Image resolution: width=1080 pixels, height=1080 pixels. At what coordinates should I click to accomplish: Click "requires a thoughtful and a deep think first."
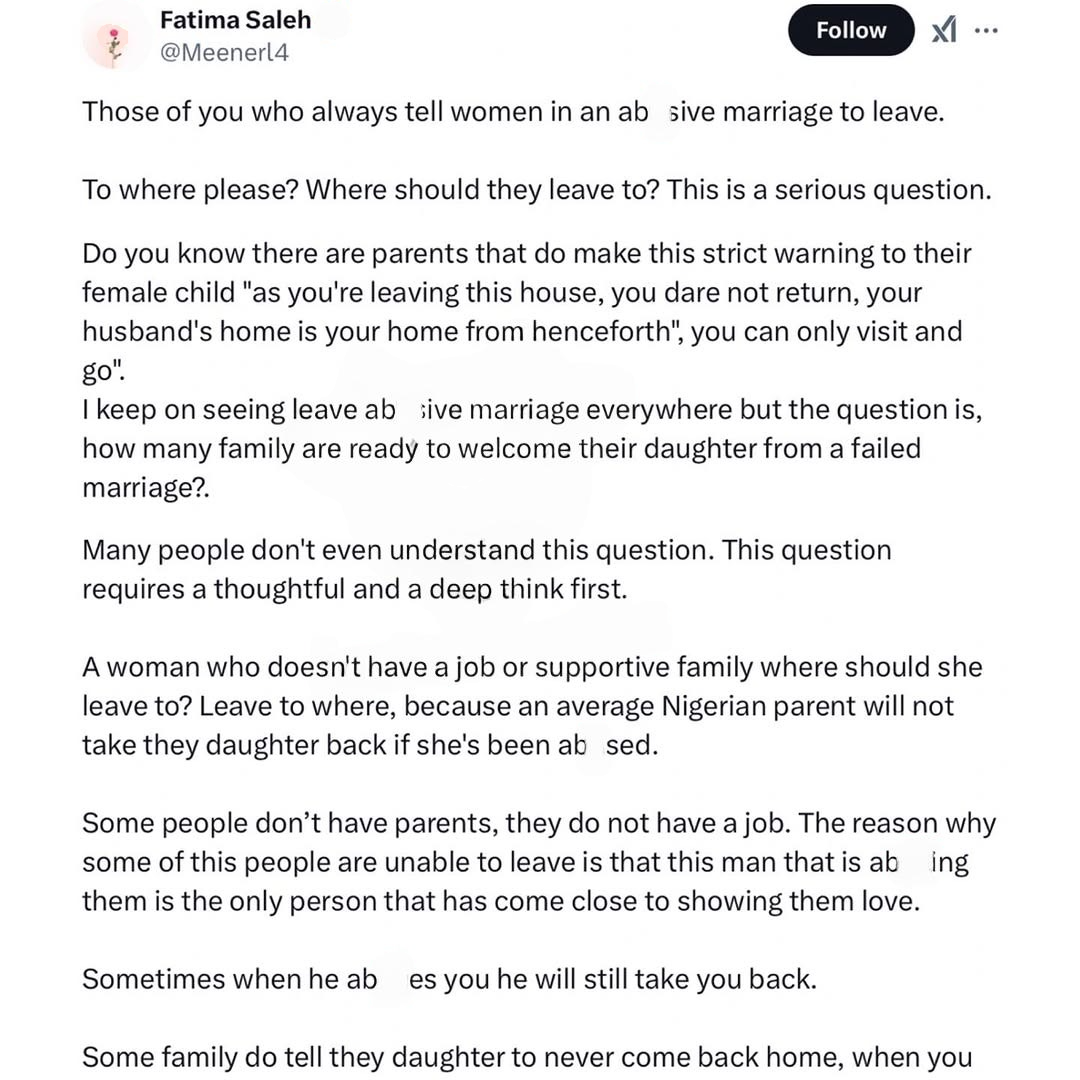tap(354, 589)
